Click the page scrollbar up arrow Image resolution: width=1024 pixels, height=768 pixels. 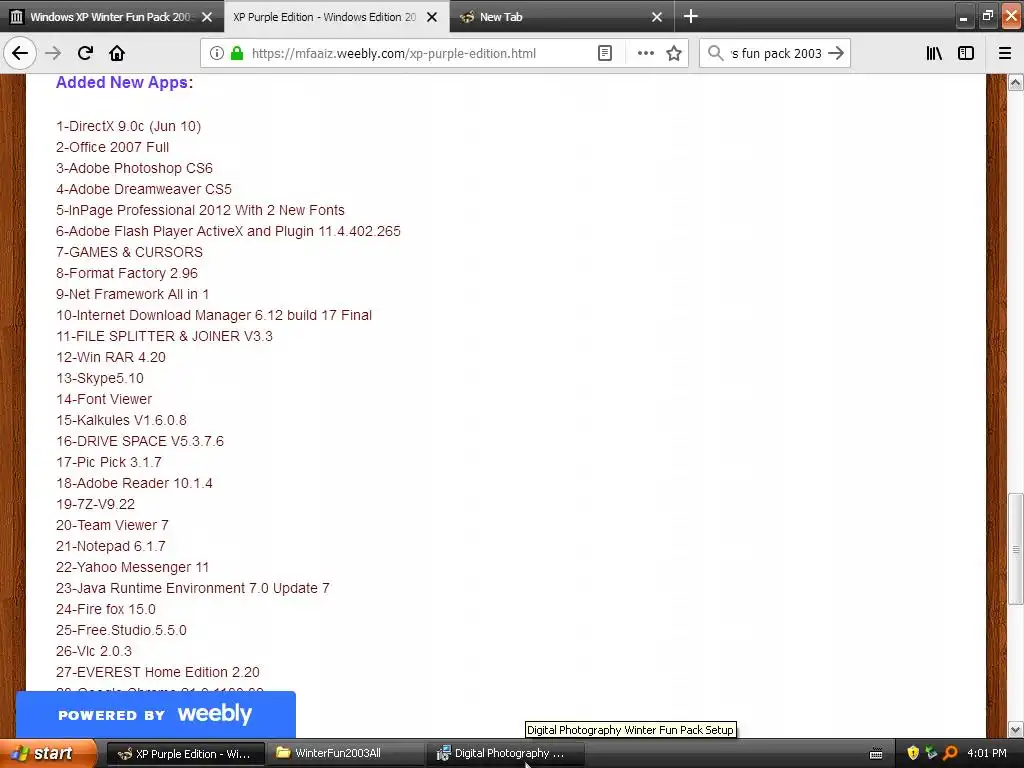click(1015, 83)
